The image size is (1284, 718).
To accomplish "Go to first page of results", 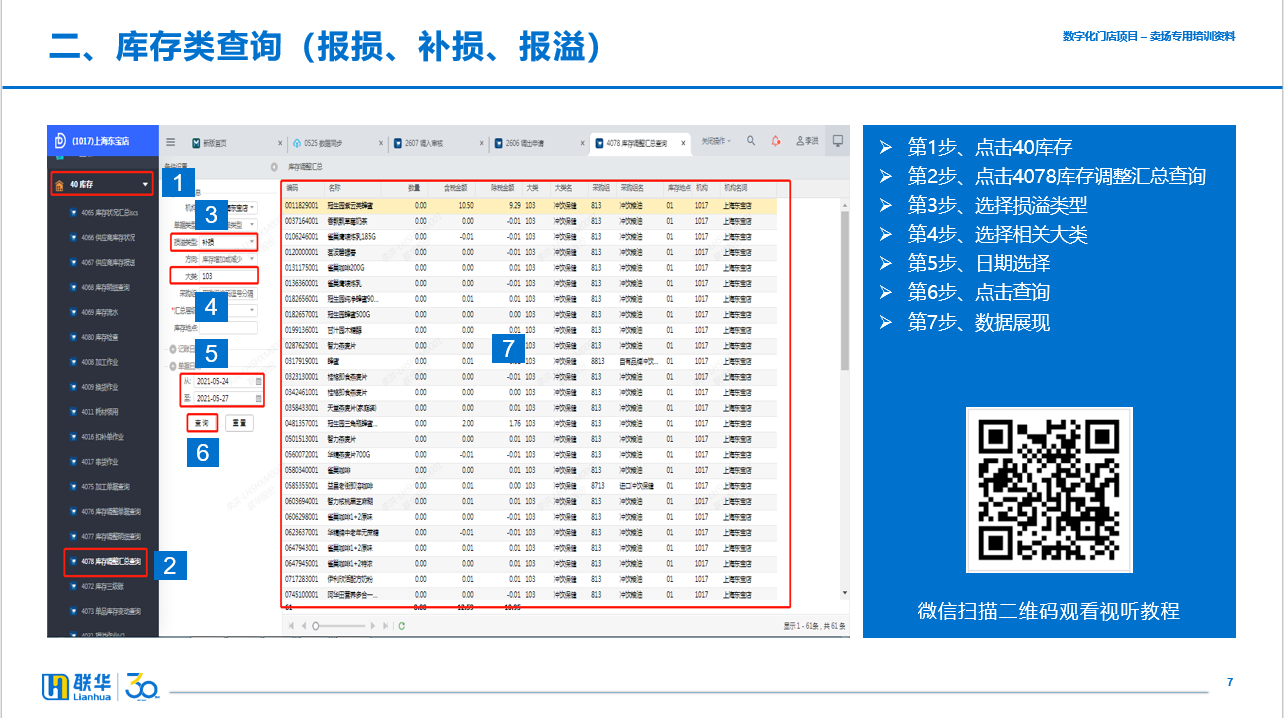I will click(292, 626).
